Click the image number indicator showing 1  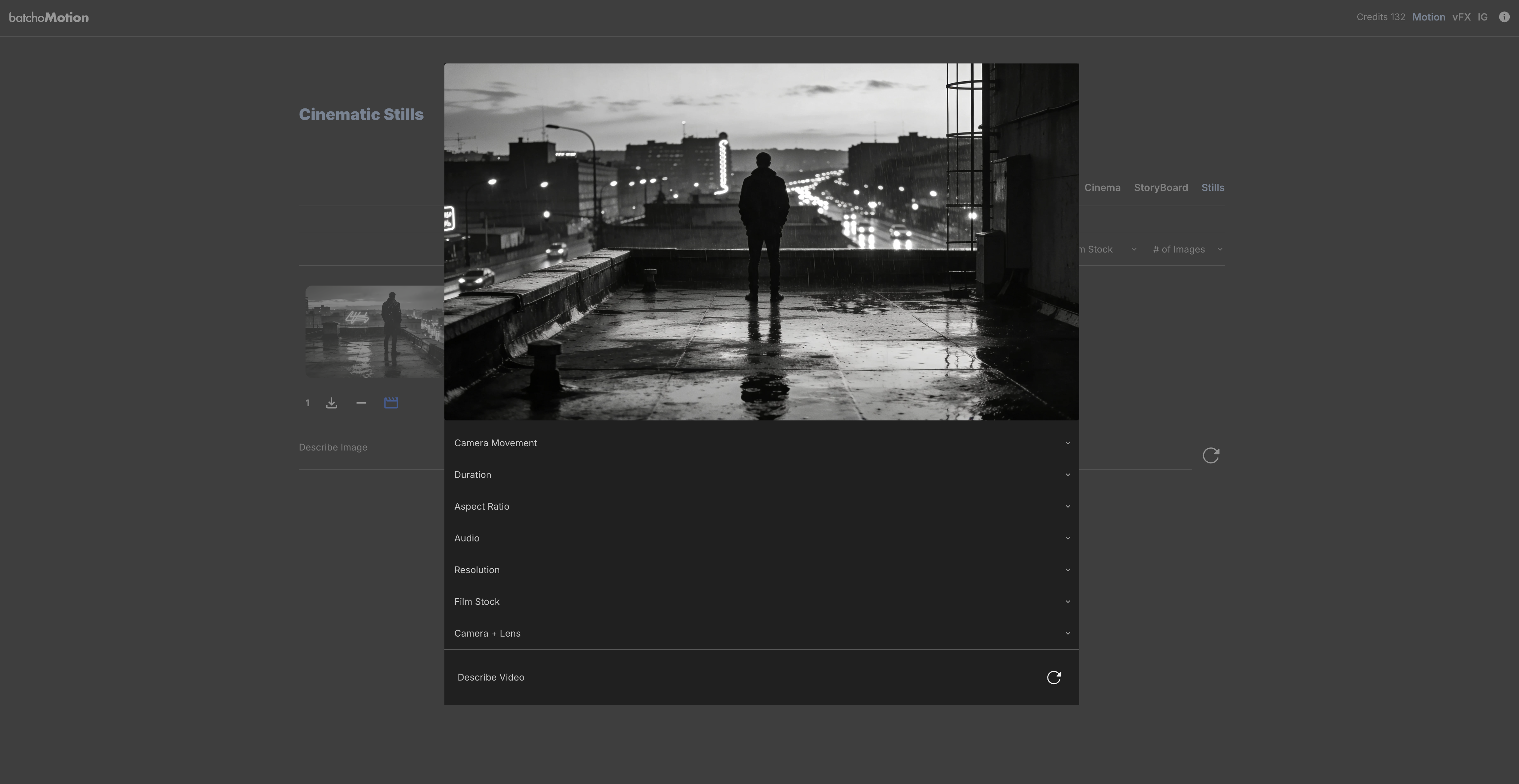pyautogui.click(x=307, y=403)
